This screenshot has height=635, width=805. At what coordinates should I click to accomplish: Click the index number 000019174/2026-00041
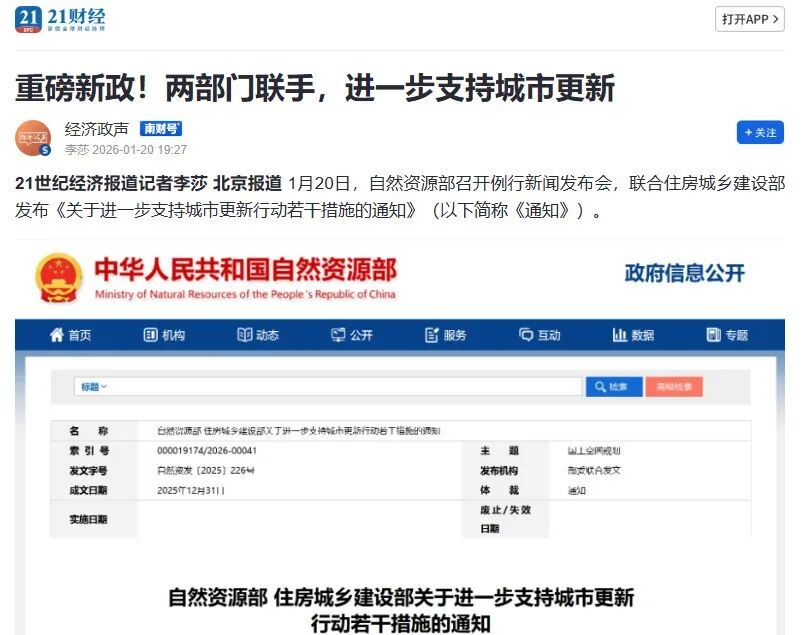[x=207, y=451]
